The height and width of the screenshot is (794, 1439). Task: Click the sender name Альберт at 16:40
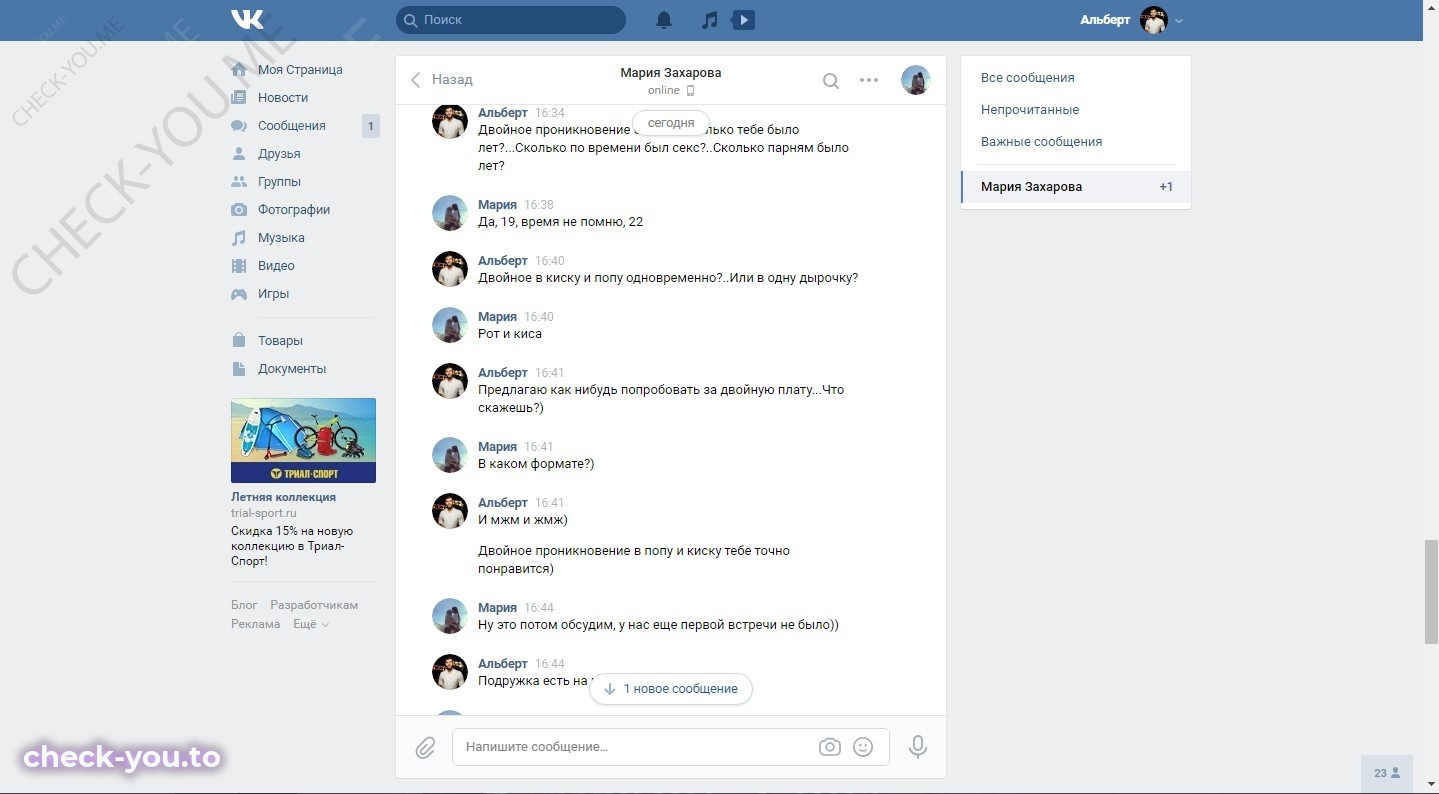click(x=503, y=261)
